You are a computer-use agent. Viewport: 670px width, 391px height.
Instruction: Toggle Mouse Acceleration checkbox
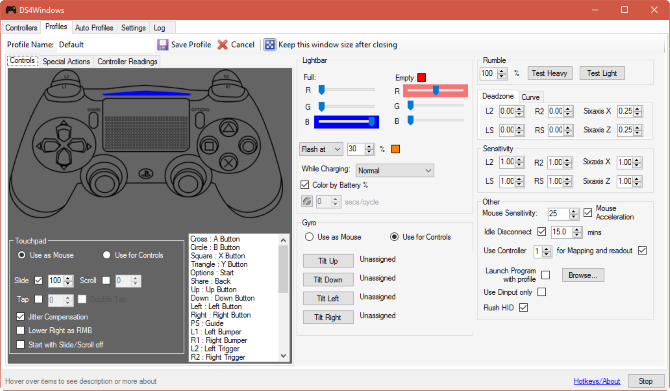click(x=588, y=212)
